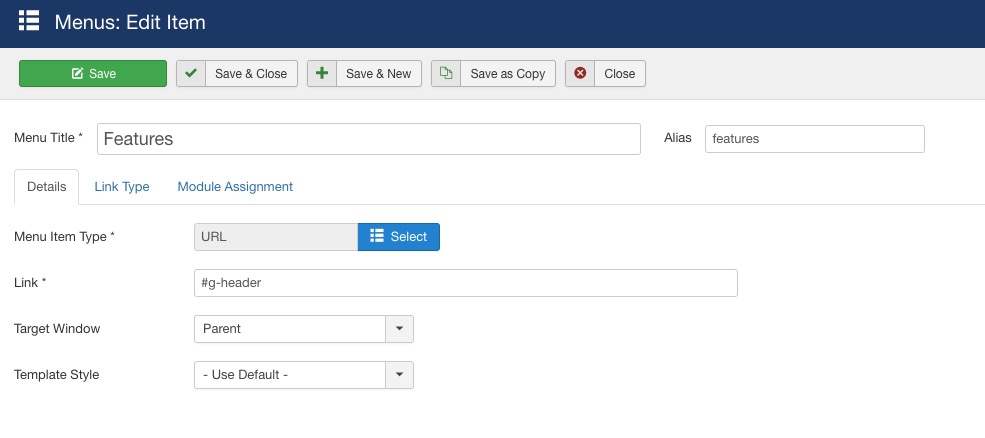Click the red X Close icon
The image size is (985, 438).
(580, 74)
